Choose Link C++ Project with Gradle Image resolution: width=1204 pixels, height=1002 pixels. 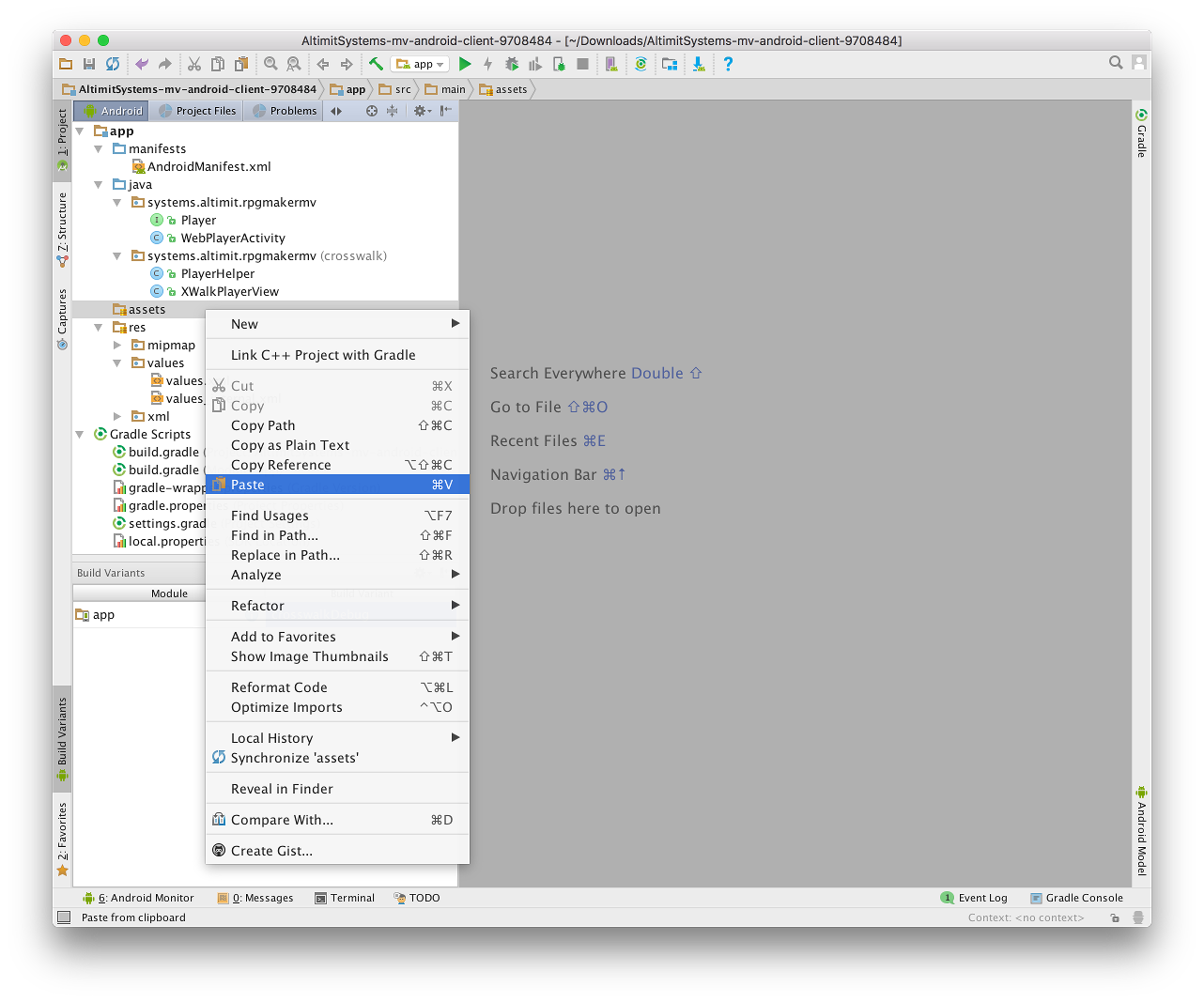coord(337,355)
